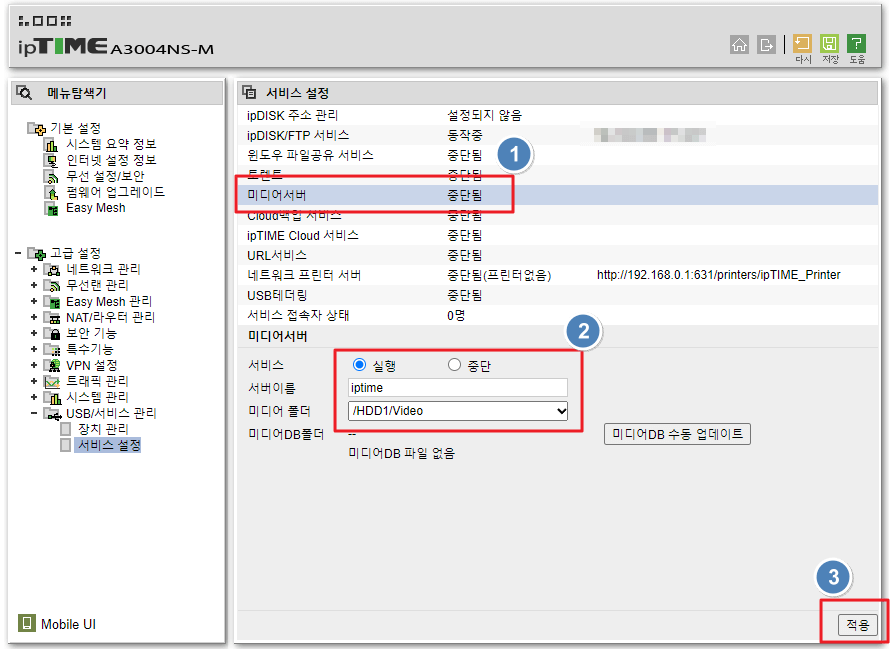Click the home icon in the top toolbar
894x649 pixels.
[x=740, y=45]
